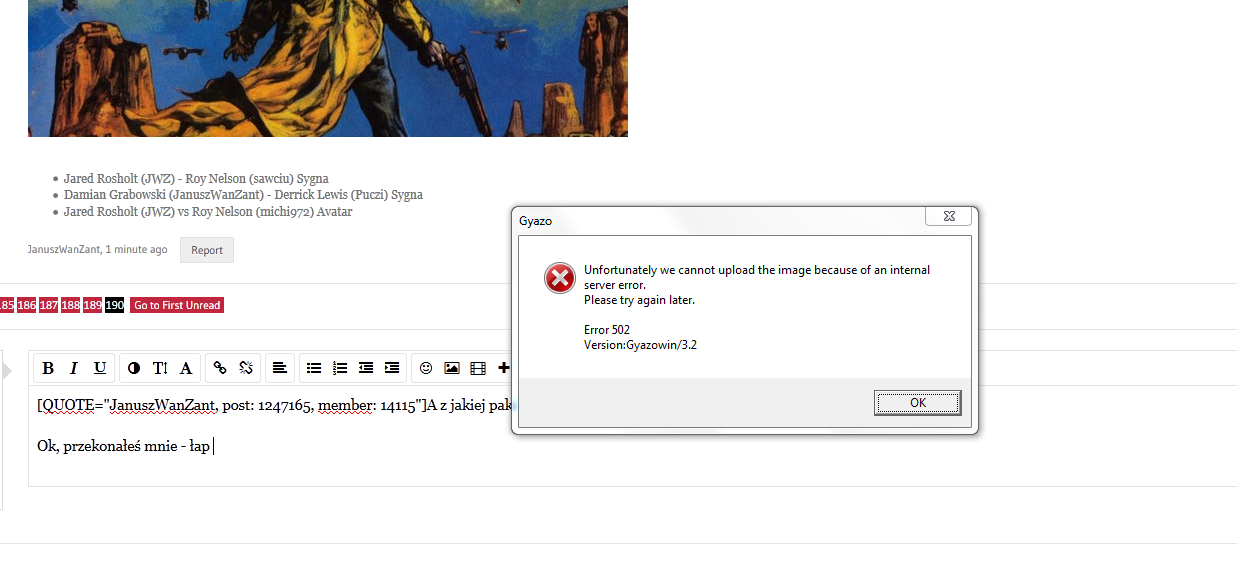
Task: Report the post by JanuszWanZant
Action: pos(207,250)
